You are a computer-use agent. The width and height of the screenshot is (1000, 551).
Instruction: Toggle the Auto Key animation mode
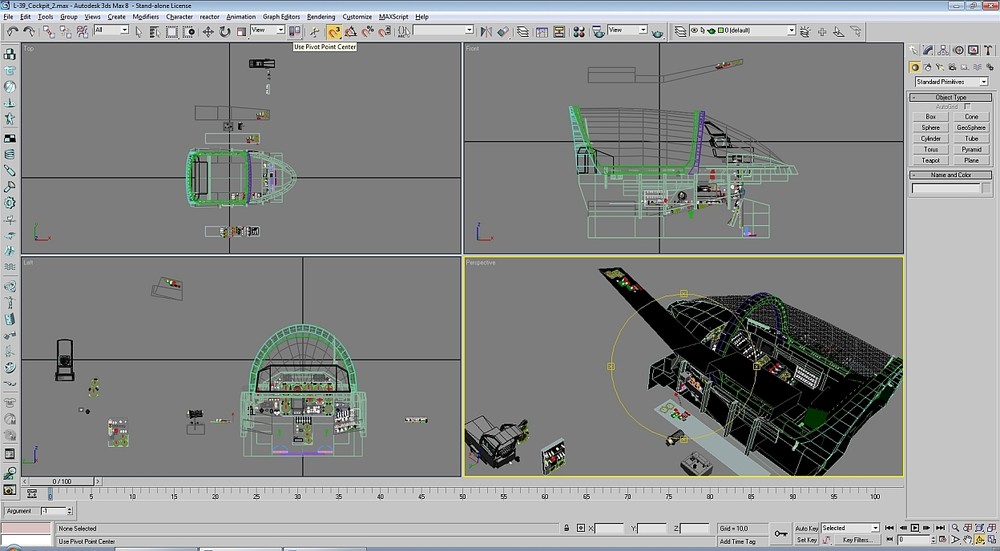(x=807, y=528)
